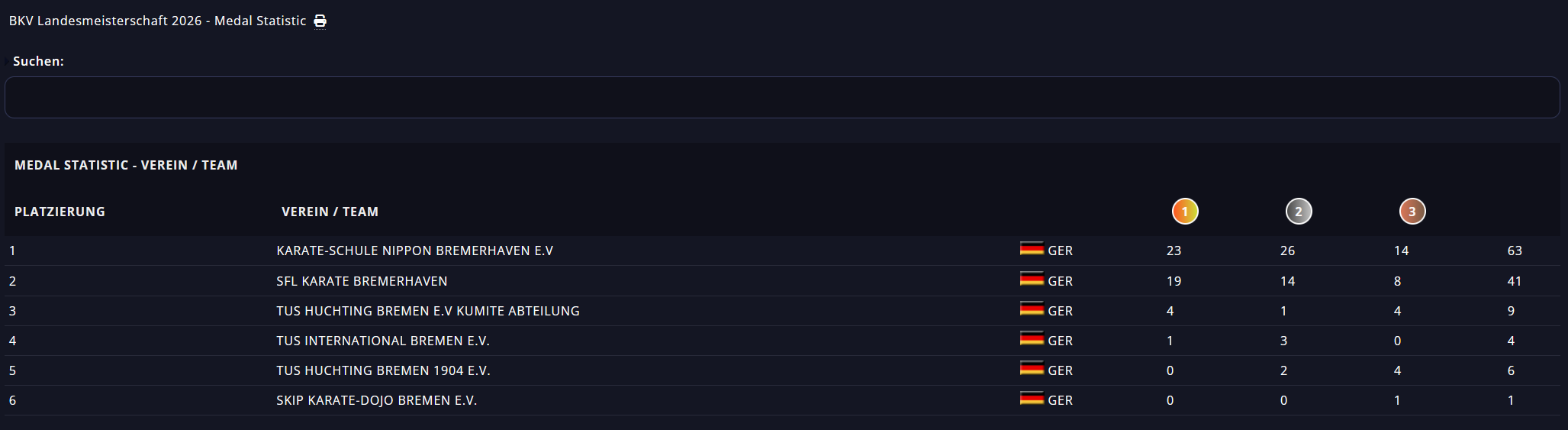
Task: Click the print icon beside the title
Action: click(x=320, y=21)
